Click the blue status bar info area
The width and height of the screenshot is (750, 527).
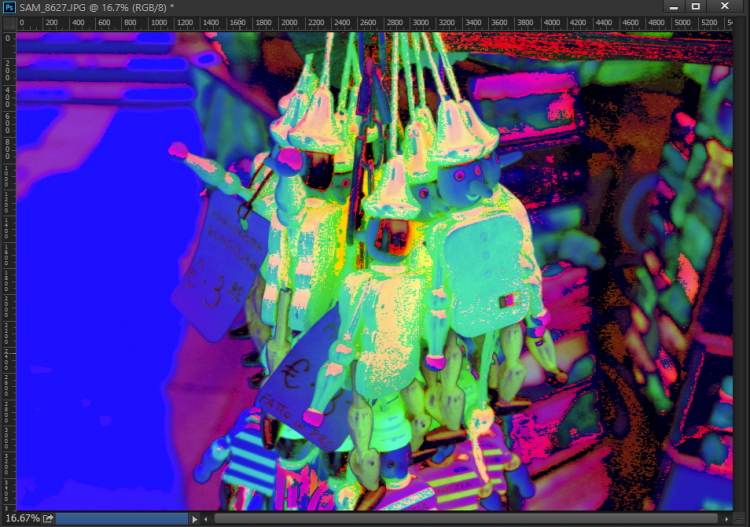coord(122,519)
